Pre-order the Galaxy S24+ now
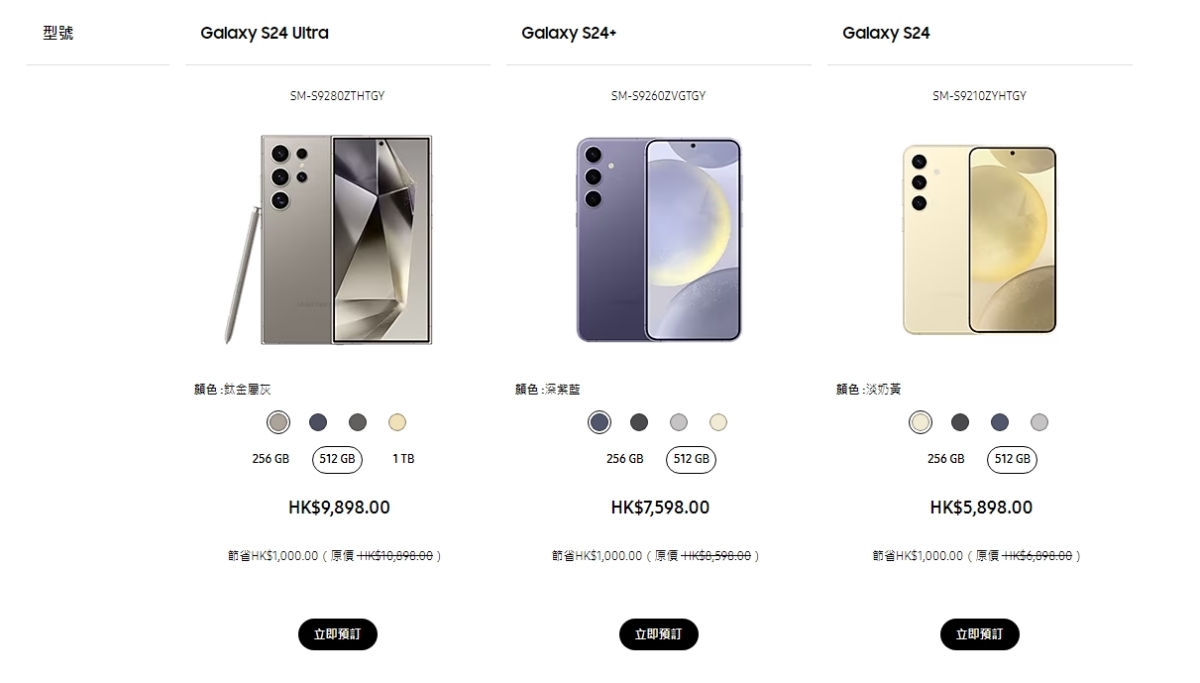Viewport: 1200px width, 683px height. click(x=659, y=634)
